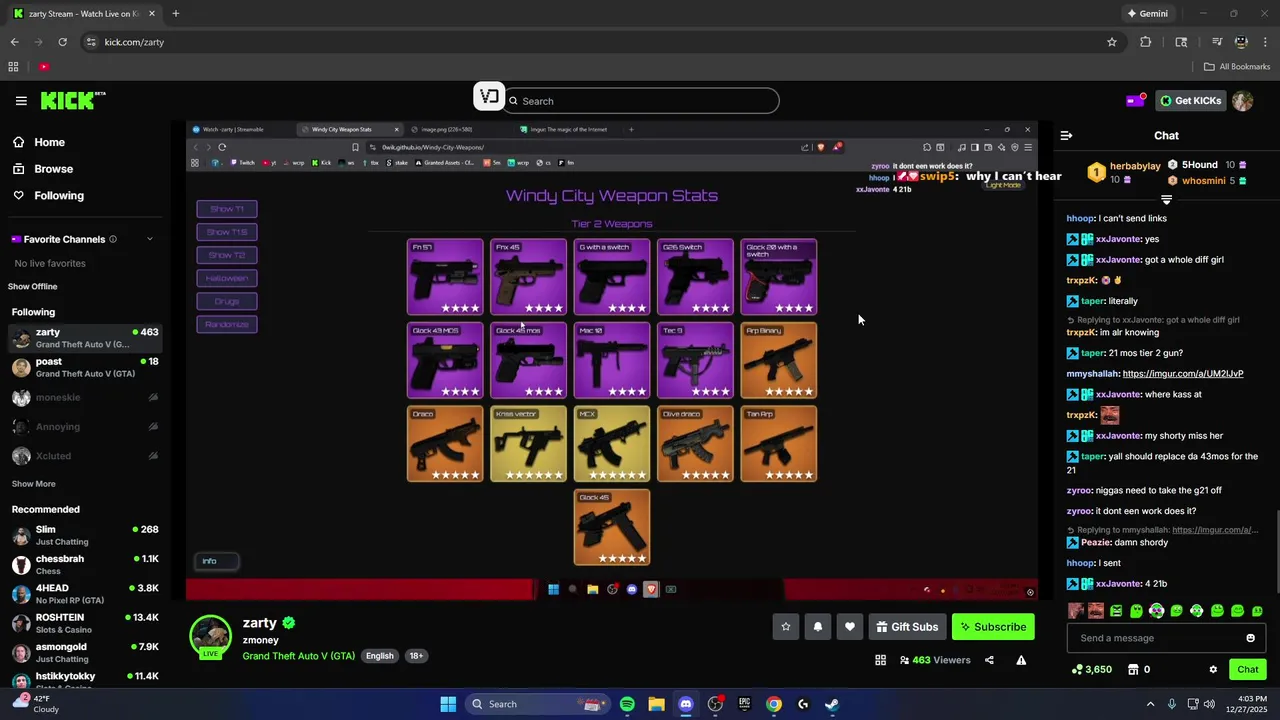Open the emoji picker in message box

point(1250,638)
